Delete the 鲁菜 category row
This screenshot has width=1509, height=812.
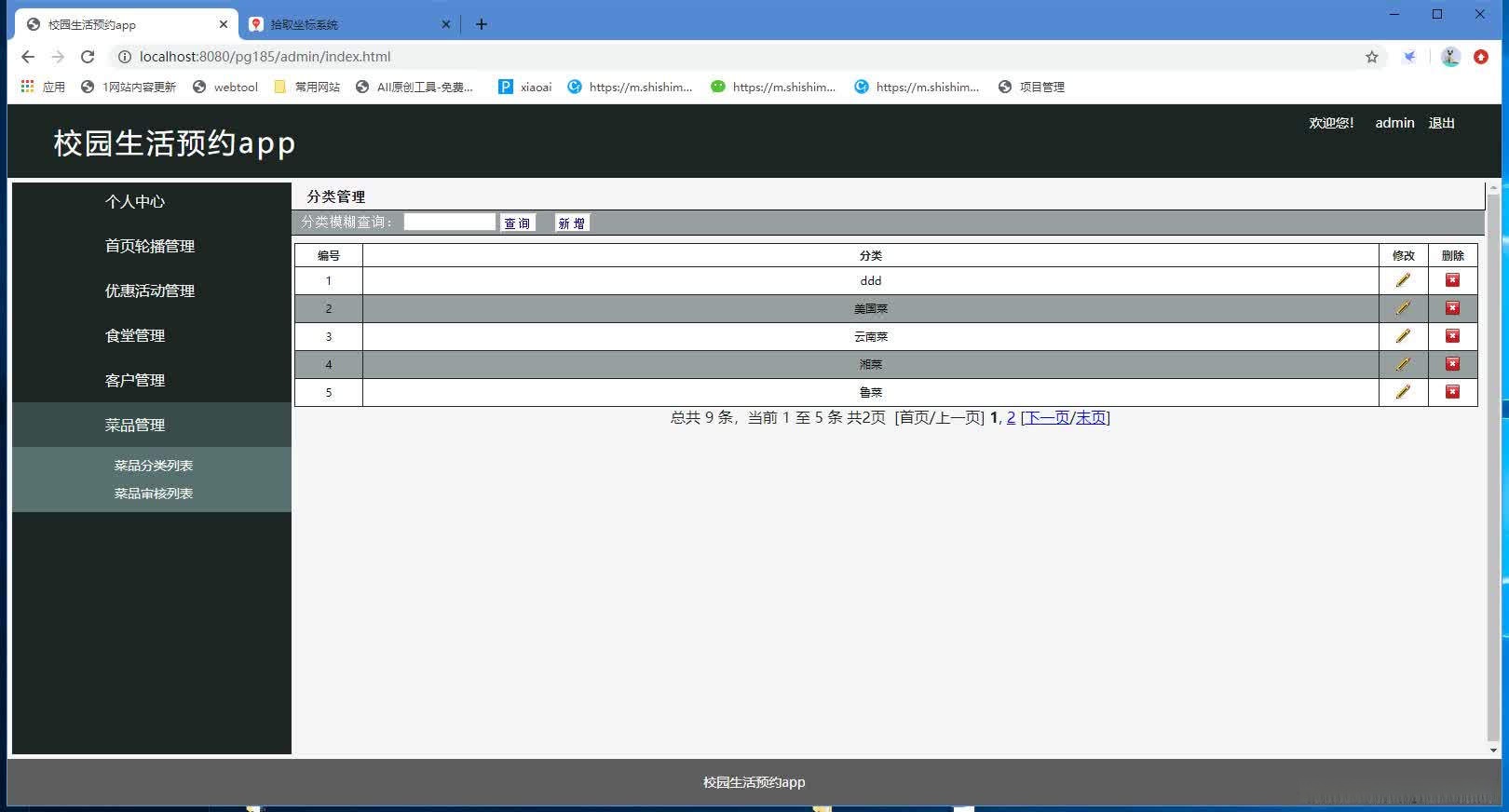pyautogui.click(x=1452, y=392)
